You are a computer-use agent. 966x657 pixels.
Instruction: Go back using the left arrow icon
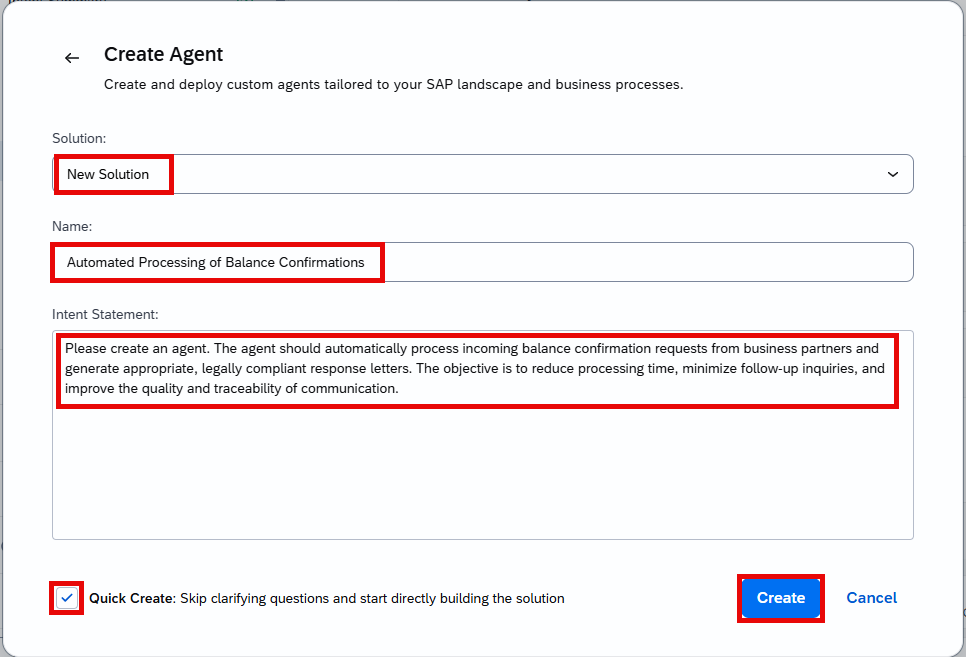click(x=72, y=58)
